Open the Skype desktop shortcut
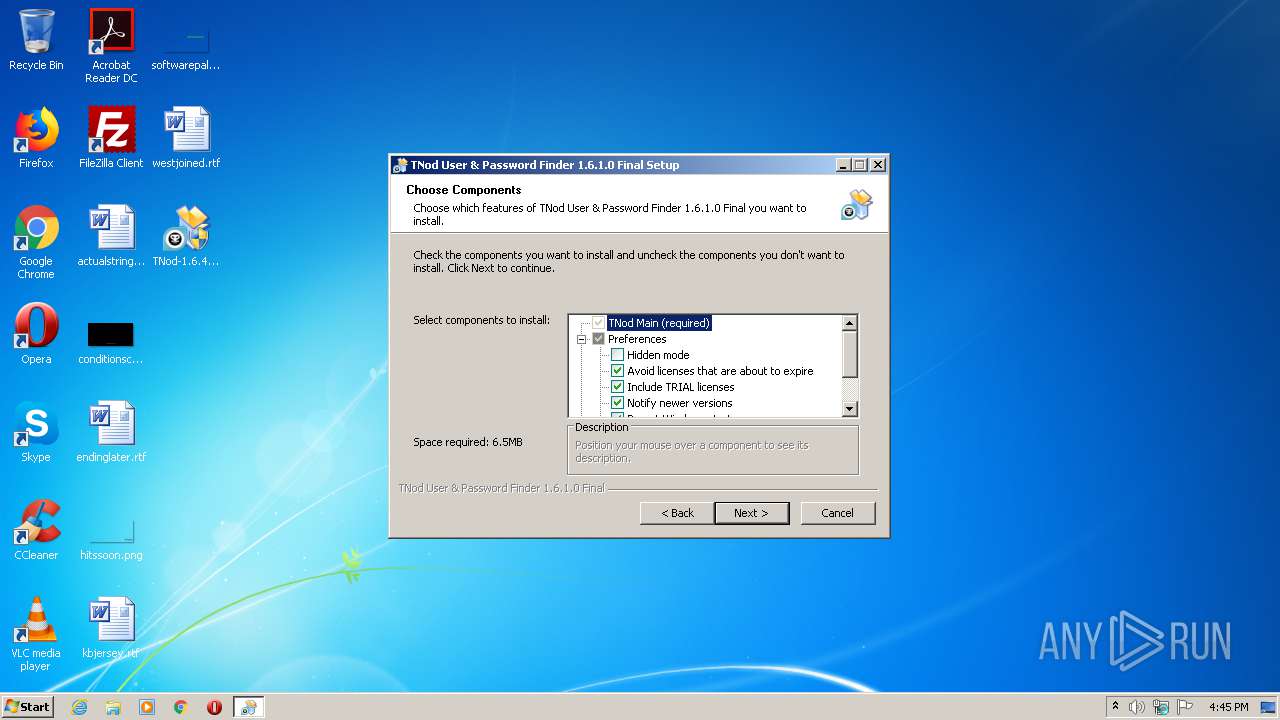The image size is (1280, 720). 36,432
